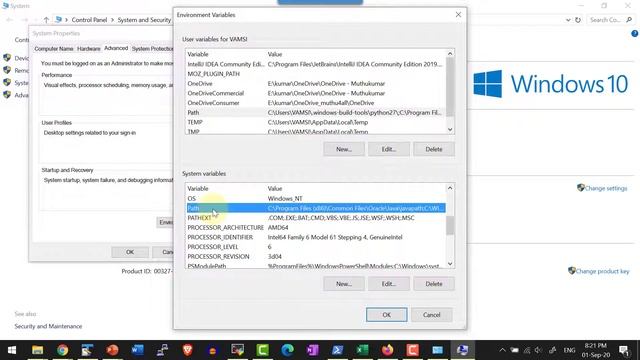This screenshot has width=640, height=360.
Task: Click the system variables scrollbar thumb
Action: pos(450,225)
